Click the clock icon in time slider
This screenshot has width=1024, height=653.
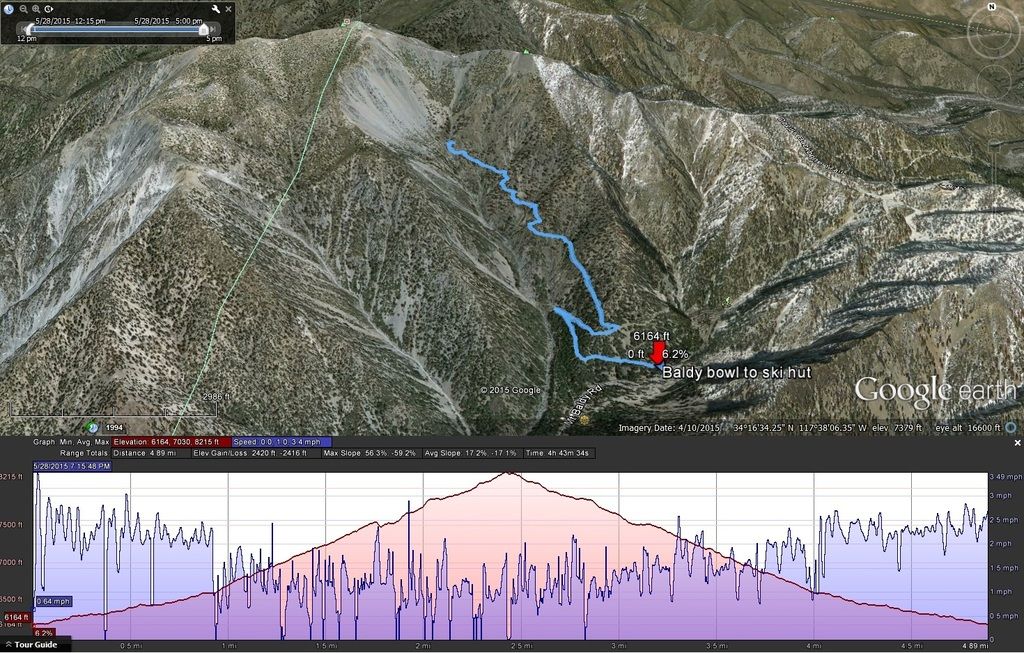[8, 9]
